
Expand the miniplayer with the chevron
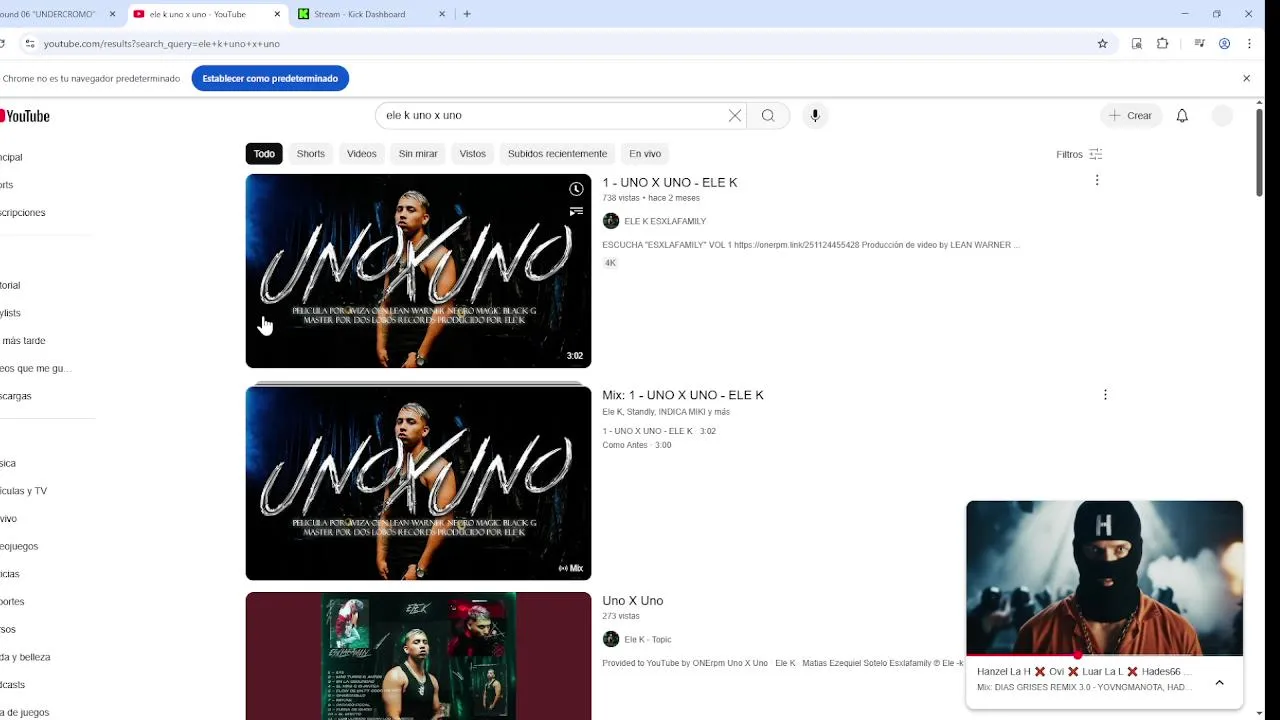tap(1219, 683)
